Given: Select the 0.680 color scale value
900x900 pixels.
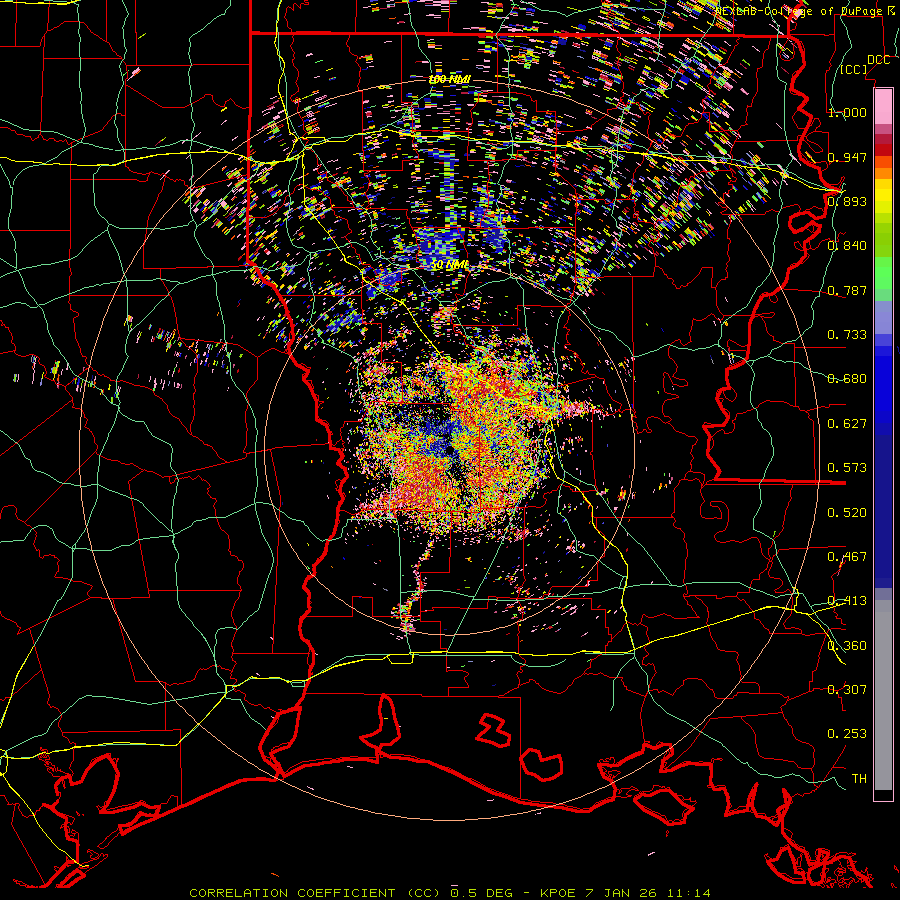Looking at the screenshot, I should [x=847, y=379].
